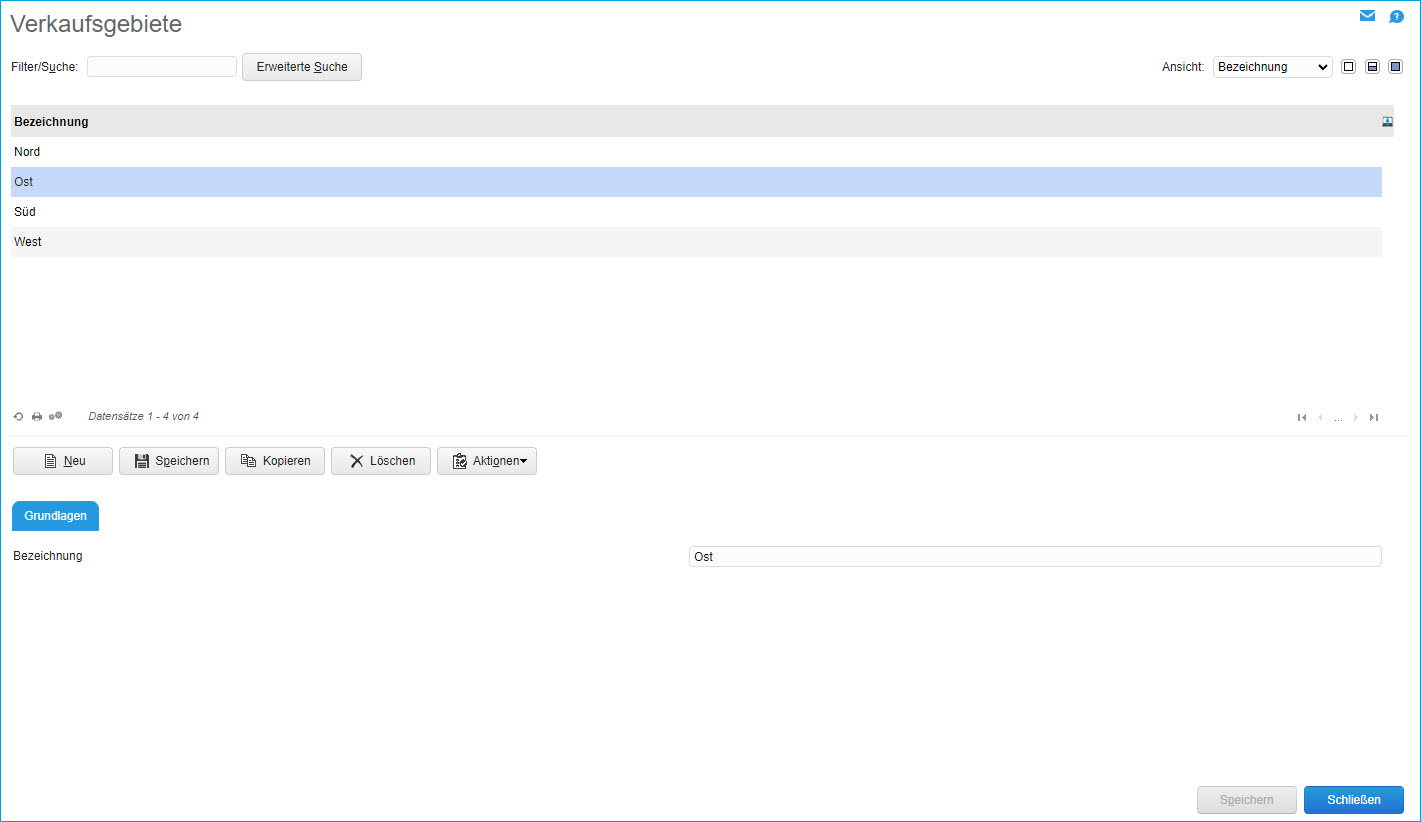Click Erweiterte Suche button

coord(302,67)
